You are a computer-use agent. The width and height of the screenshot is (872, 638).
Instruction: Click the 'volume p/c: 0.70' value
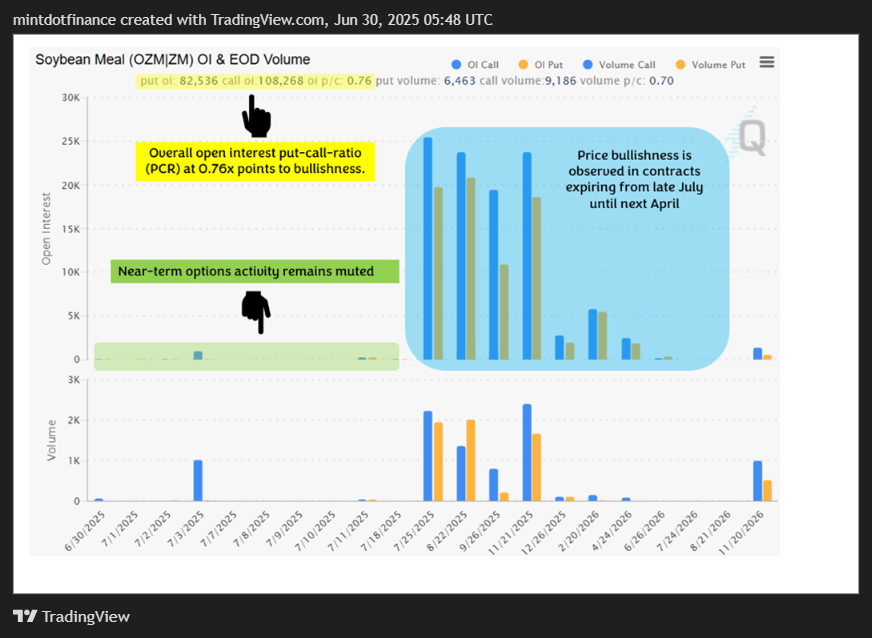(627, 81)
